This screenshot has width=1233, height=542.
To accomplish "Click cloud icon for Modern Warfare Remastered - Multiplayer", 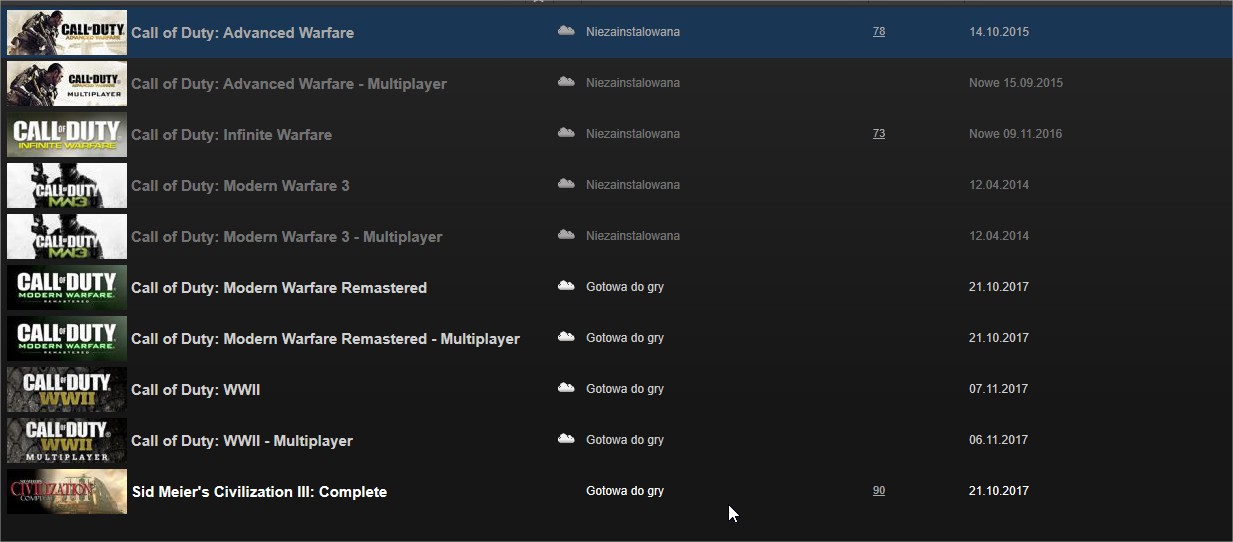I will coord(566,337).
